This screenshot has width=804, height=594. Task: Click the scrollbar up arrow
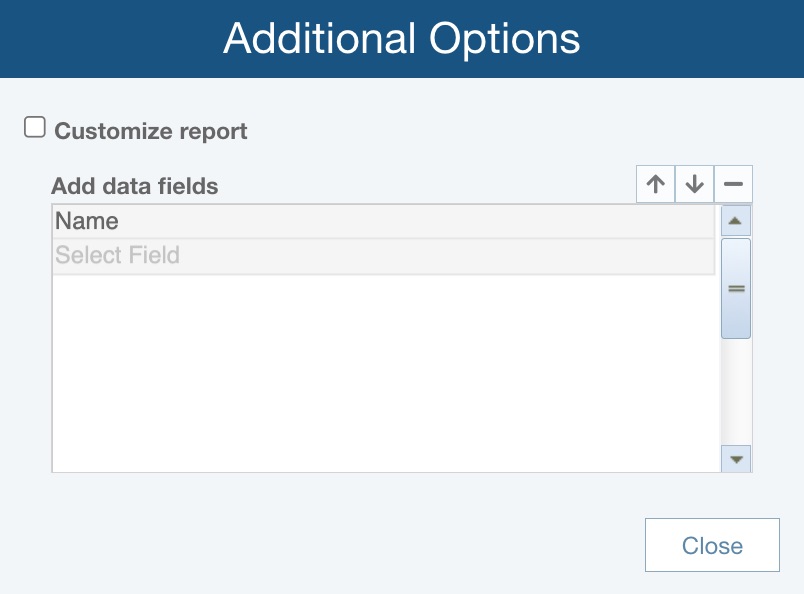736,221
